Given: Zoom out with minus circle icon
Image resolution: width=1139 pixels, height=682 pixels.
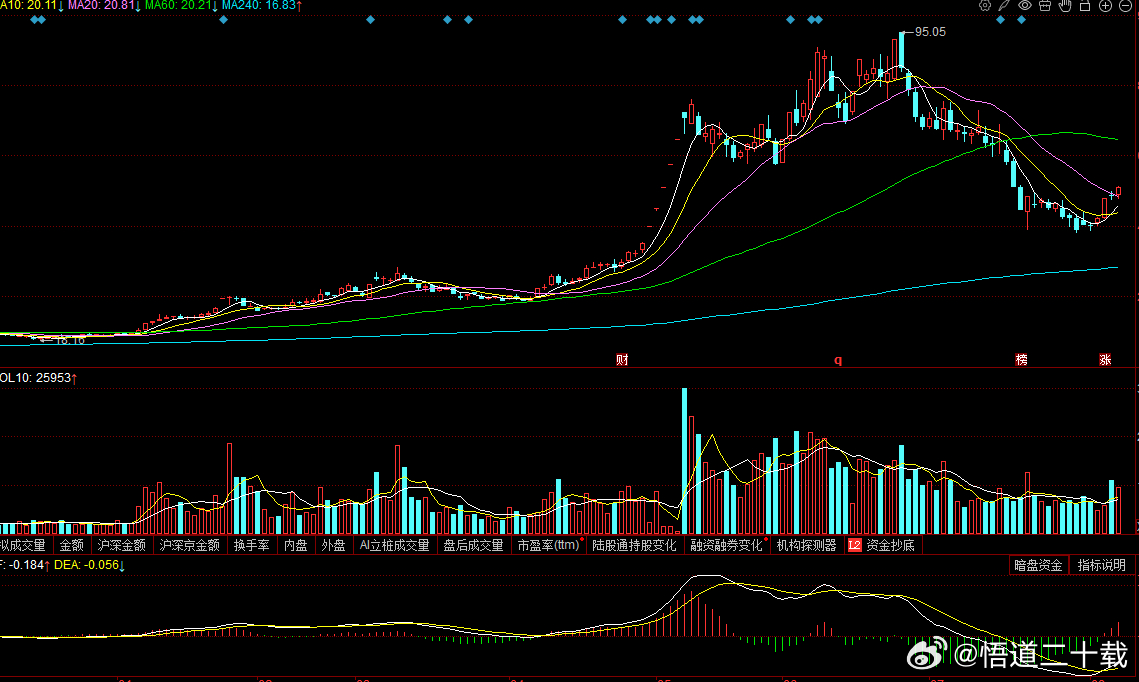Looking at the screenshot, I should [1125, 5].
